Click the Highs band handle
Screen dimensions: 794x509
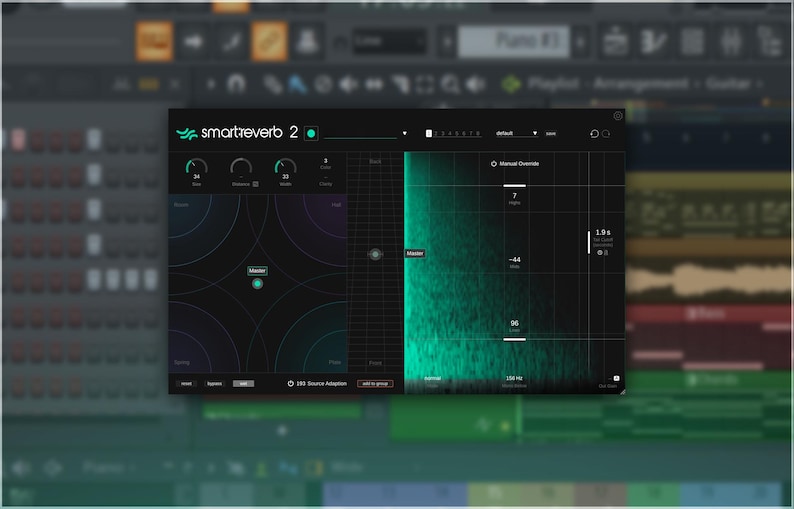pos(514,186)
